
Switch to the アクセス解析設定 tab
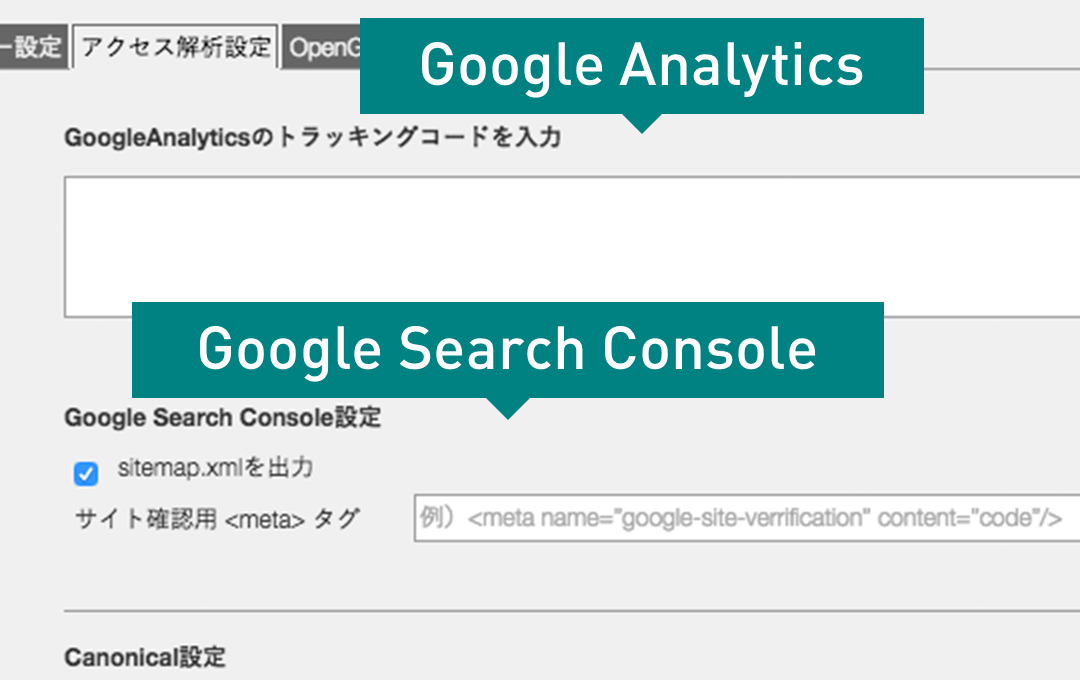(x=176, y=46)
